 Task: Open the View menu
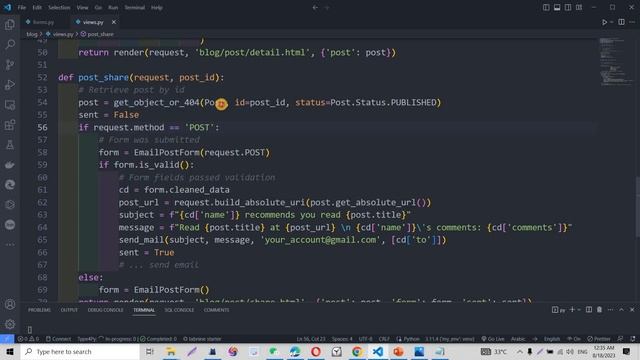[82, 7]
